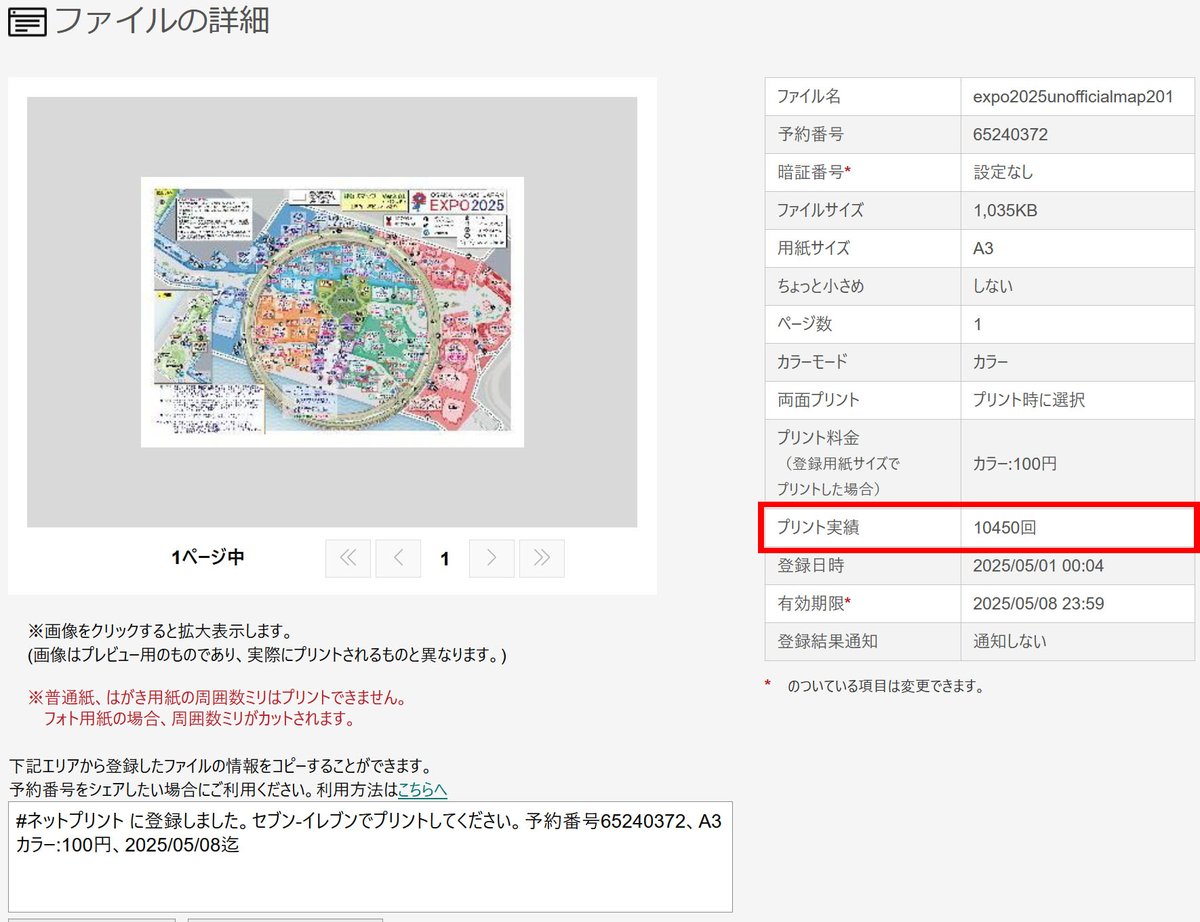Click the ファイルサイズ value 1,035KB

pos(1005,210)
